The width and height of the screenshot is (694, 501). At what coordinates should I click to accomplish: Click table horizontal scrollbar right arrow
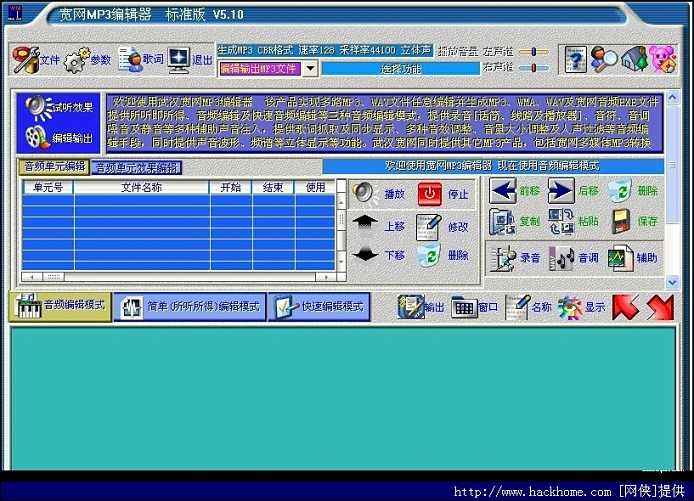326,277
